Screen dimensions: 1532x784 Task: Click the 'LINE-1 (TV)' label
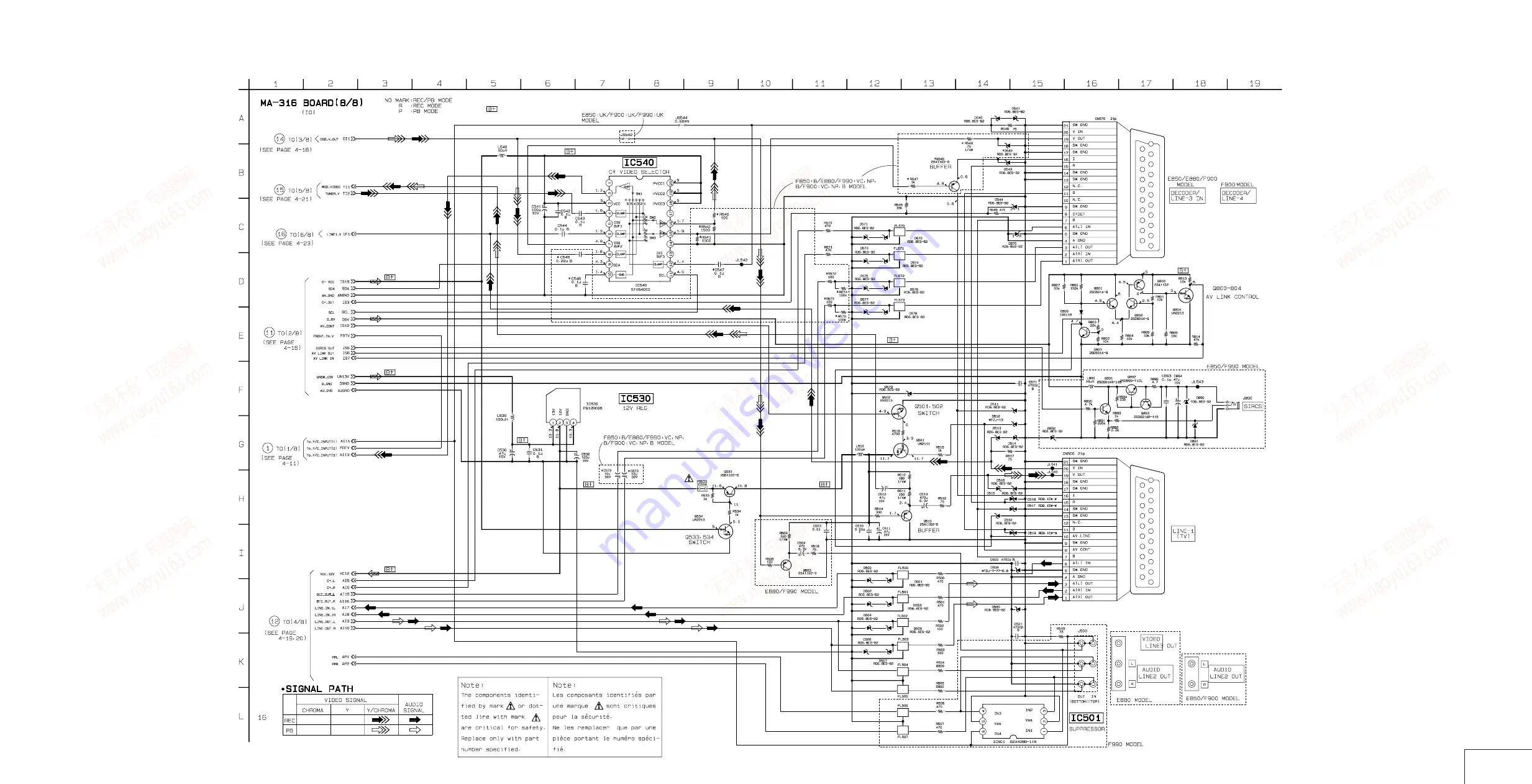(x=1183, y=534)
